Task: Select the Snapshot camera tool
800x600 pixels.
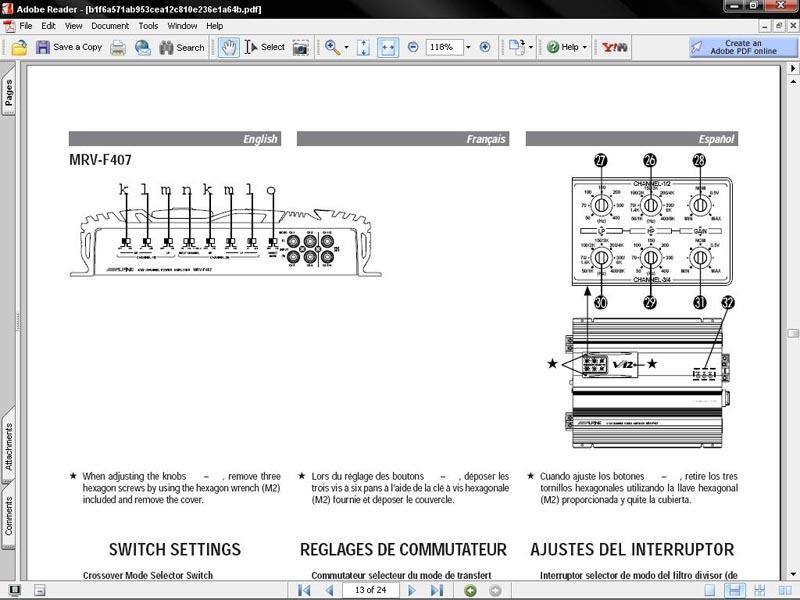Action: [301, 47]
